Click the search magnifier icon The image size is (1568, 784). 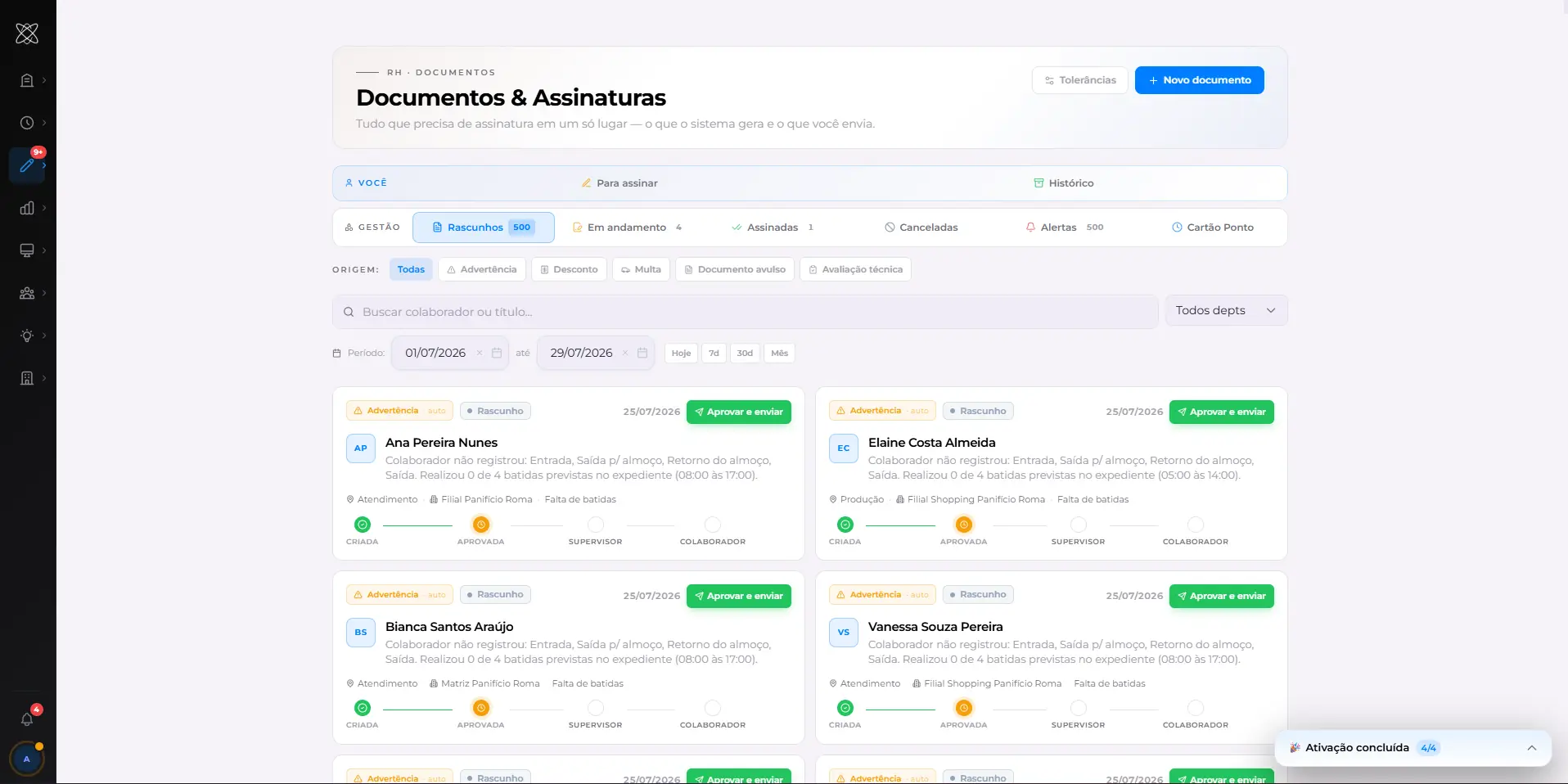click(349, 312)
